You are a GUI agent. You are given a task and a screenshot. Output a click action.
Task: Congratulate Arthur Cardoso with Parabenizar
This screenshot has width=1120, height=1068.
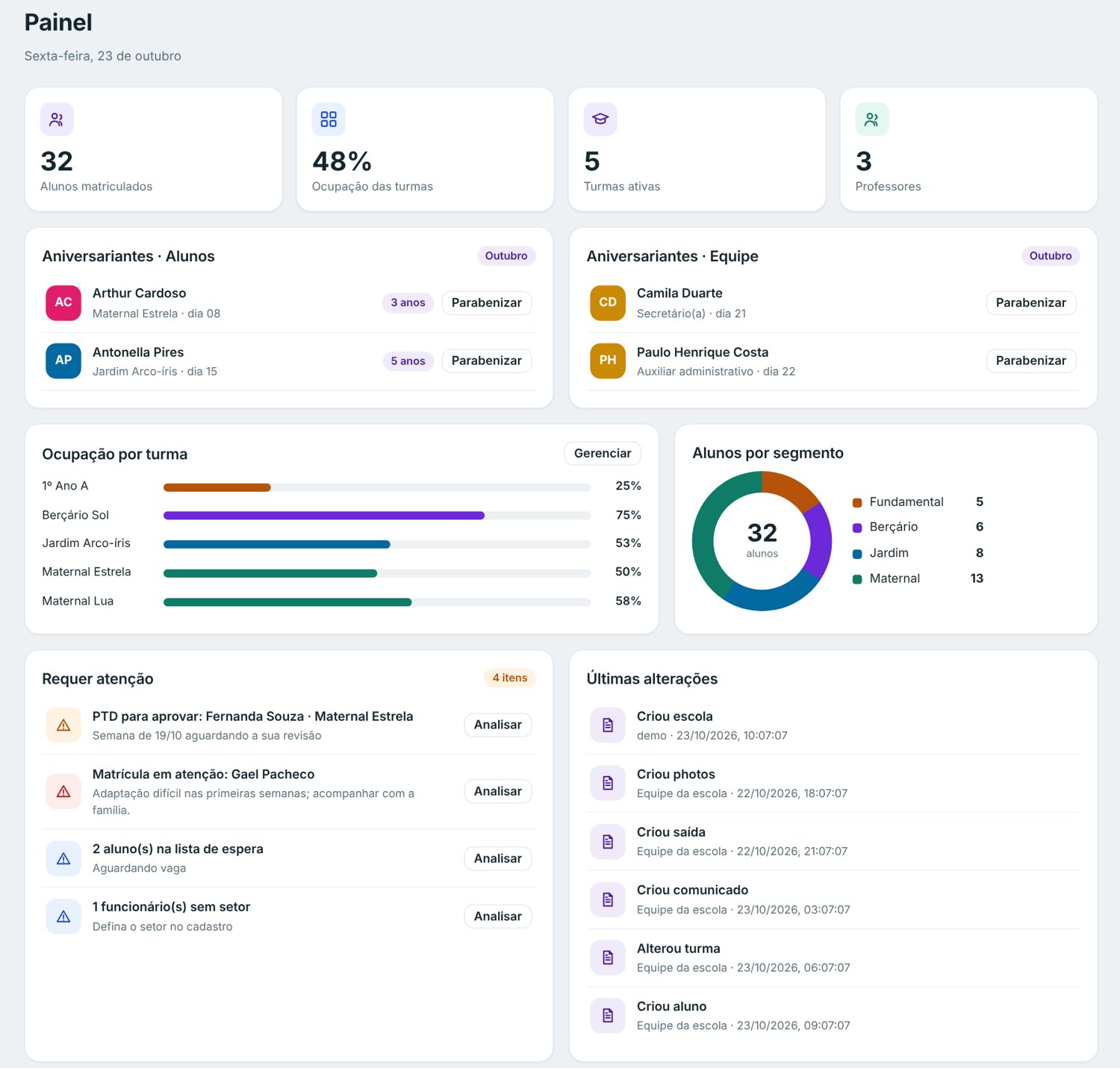(487, 303)
